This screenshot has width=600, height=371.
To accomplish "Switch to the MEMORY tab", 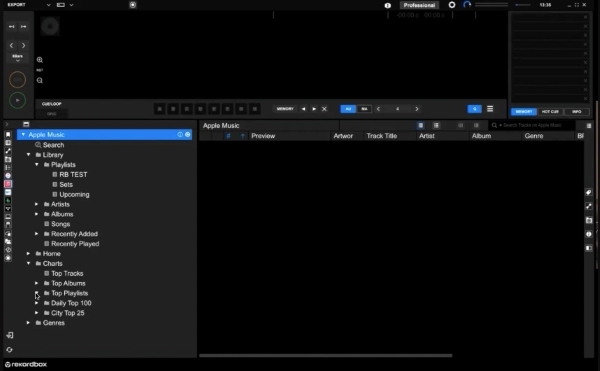I will 523,112.
